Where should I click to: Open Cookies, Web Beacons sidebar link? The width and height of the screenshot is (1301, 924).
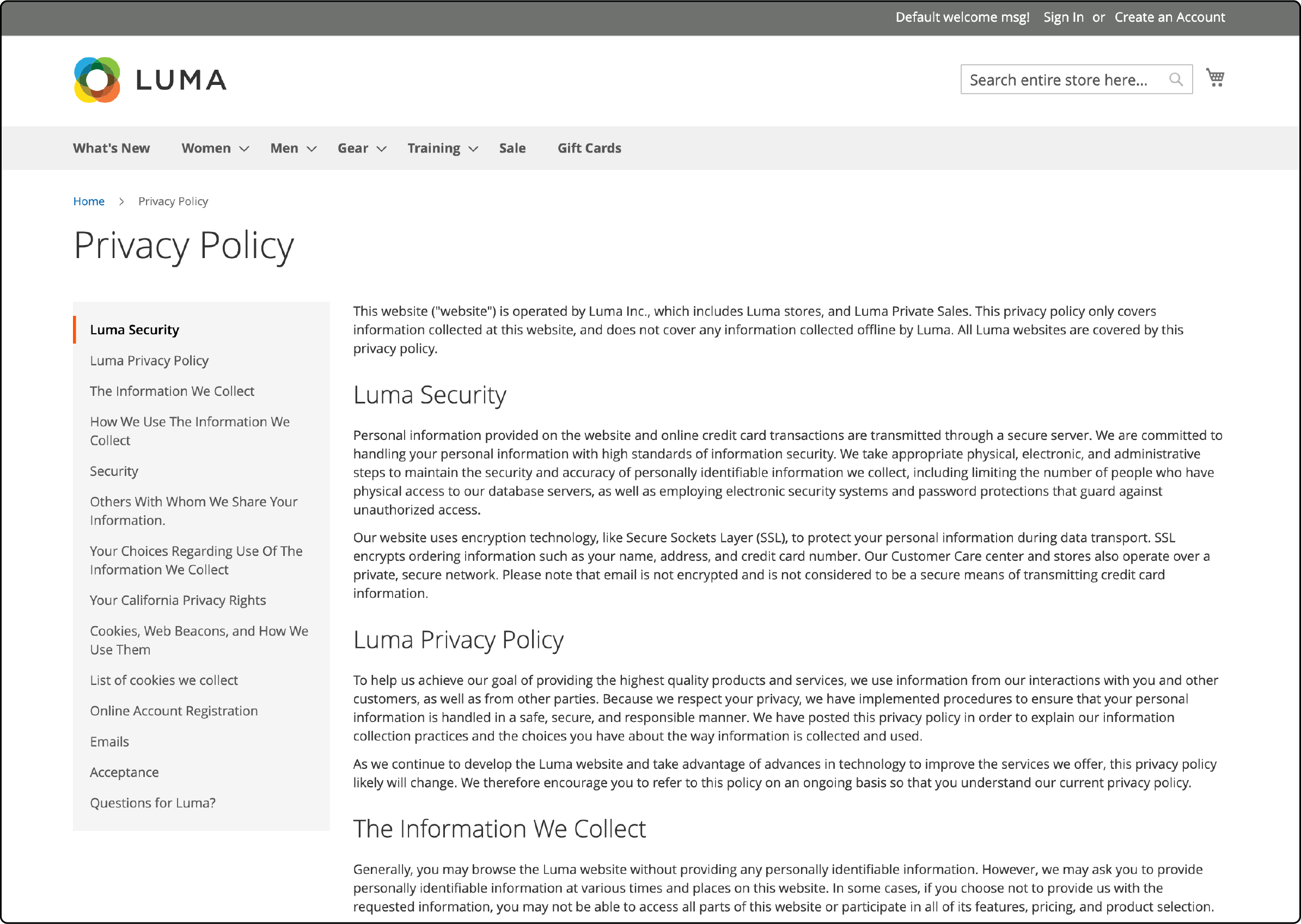(199, 640)
